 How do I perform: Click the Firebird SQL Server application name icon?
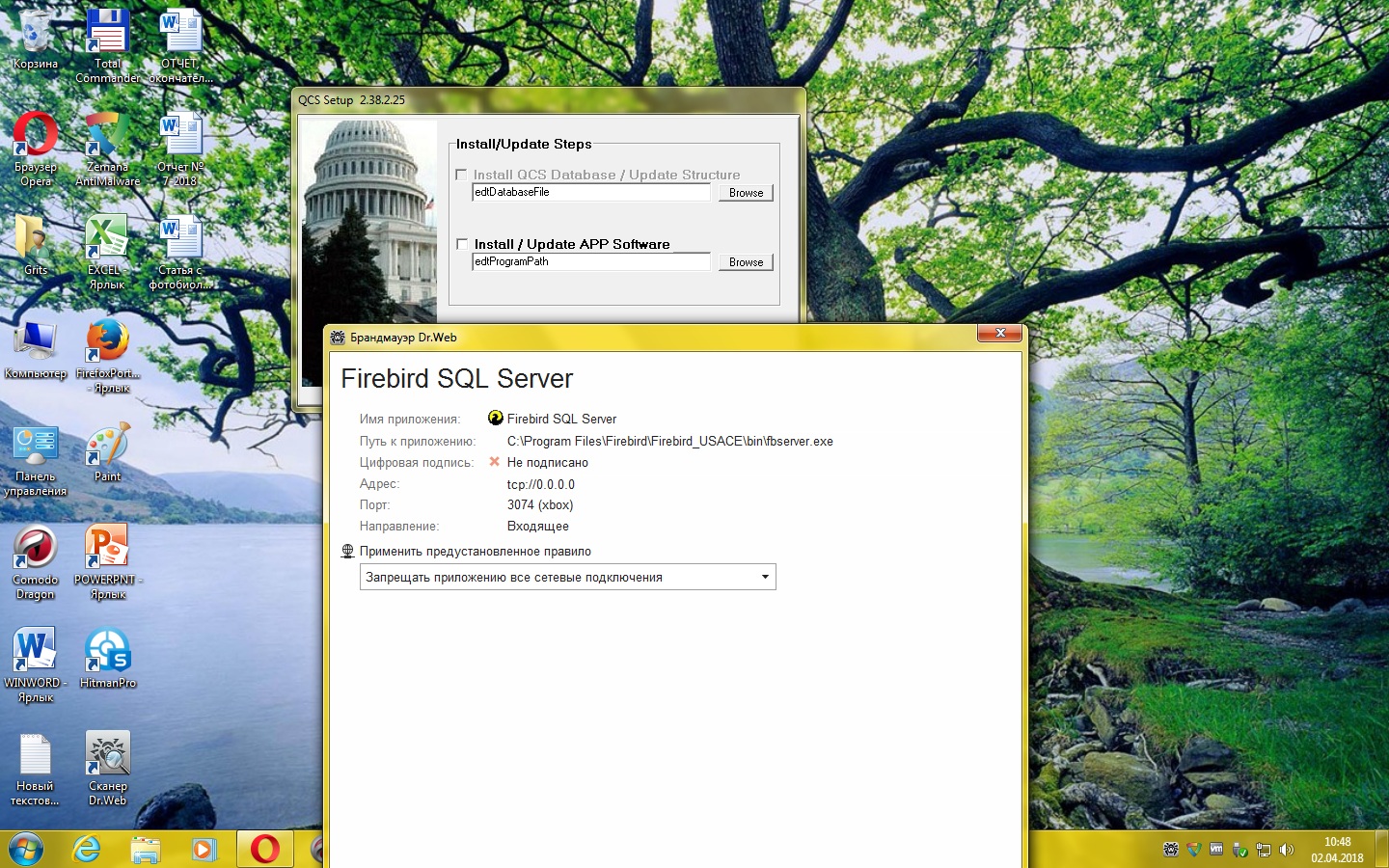[x=496, y=419]
